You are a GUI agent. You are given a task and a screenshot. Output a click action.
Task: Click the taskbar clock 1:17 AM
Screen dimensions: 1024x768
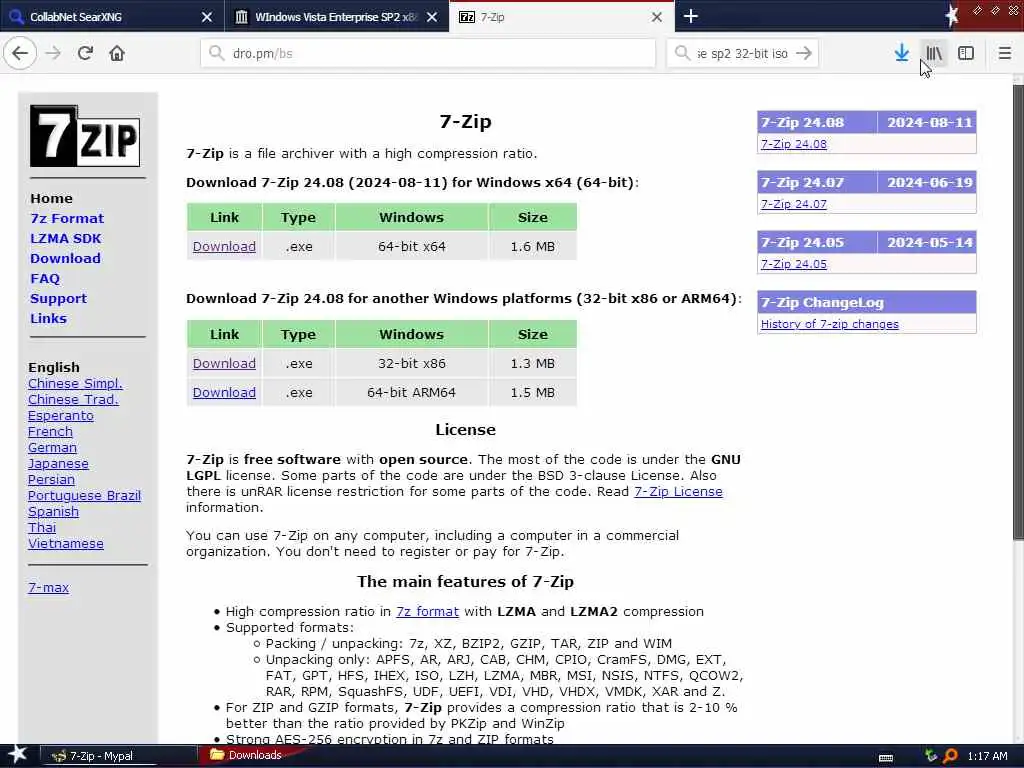pos(987,756)
